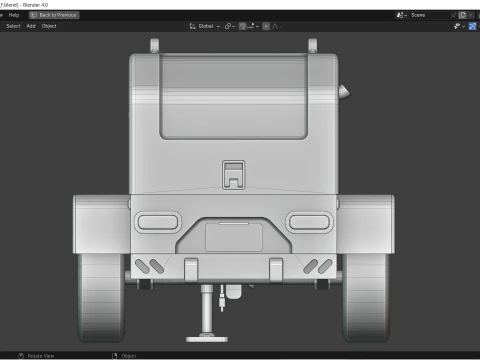Click the Back to Previous button
The image size is (480, 360).
54,15
